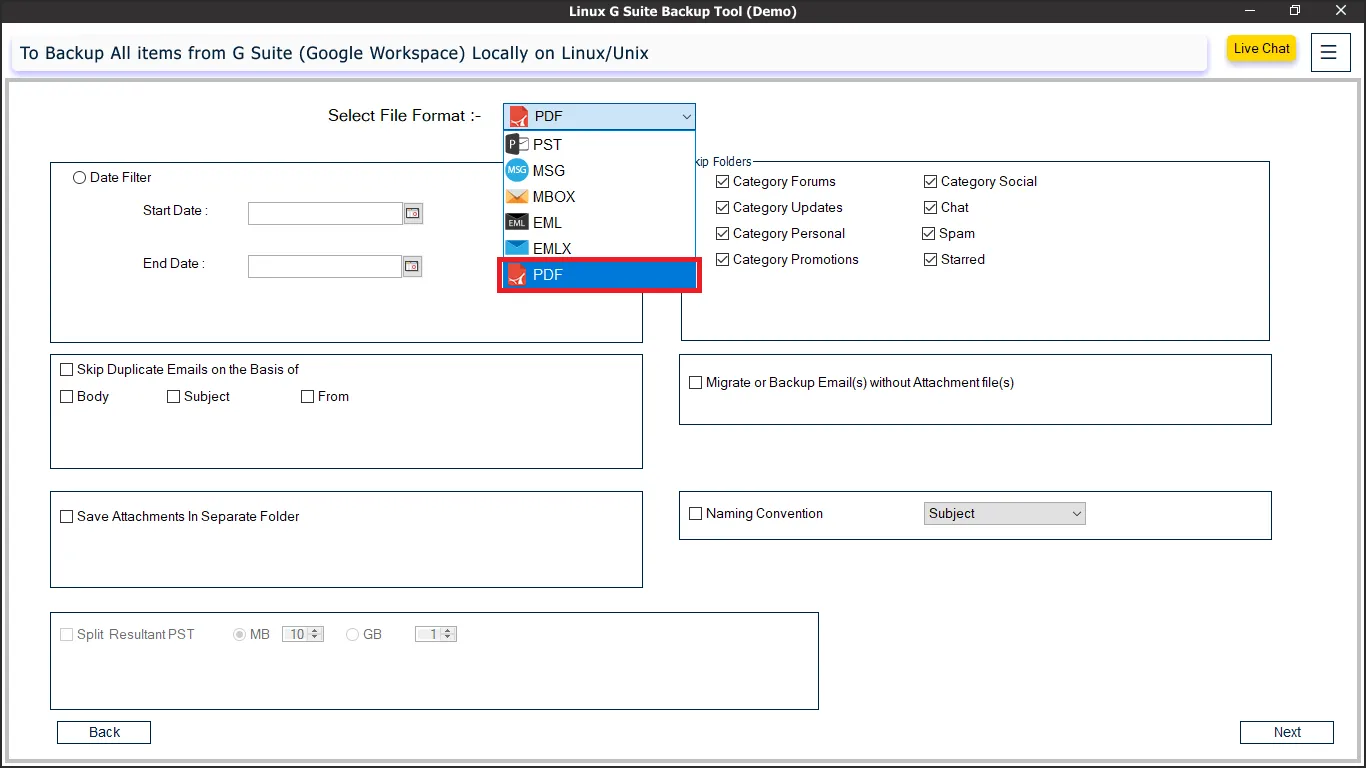Click the Start Date input field
Image resolution: width=1366 pixels, height=768 pixels.
(325, 213)
